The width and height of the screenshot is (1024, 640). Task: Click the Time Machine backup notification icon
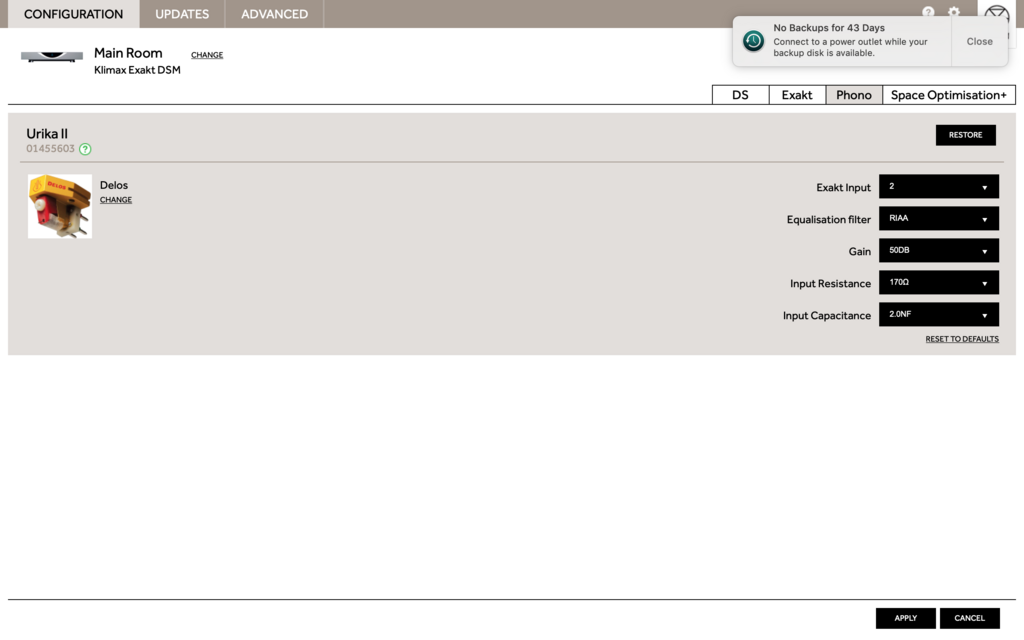click(x=753, y=40)
